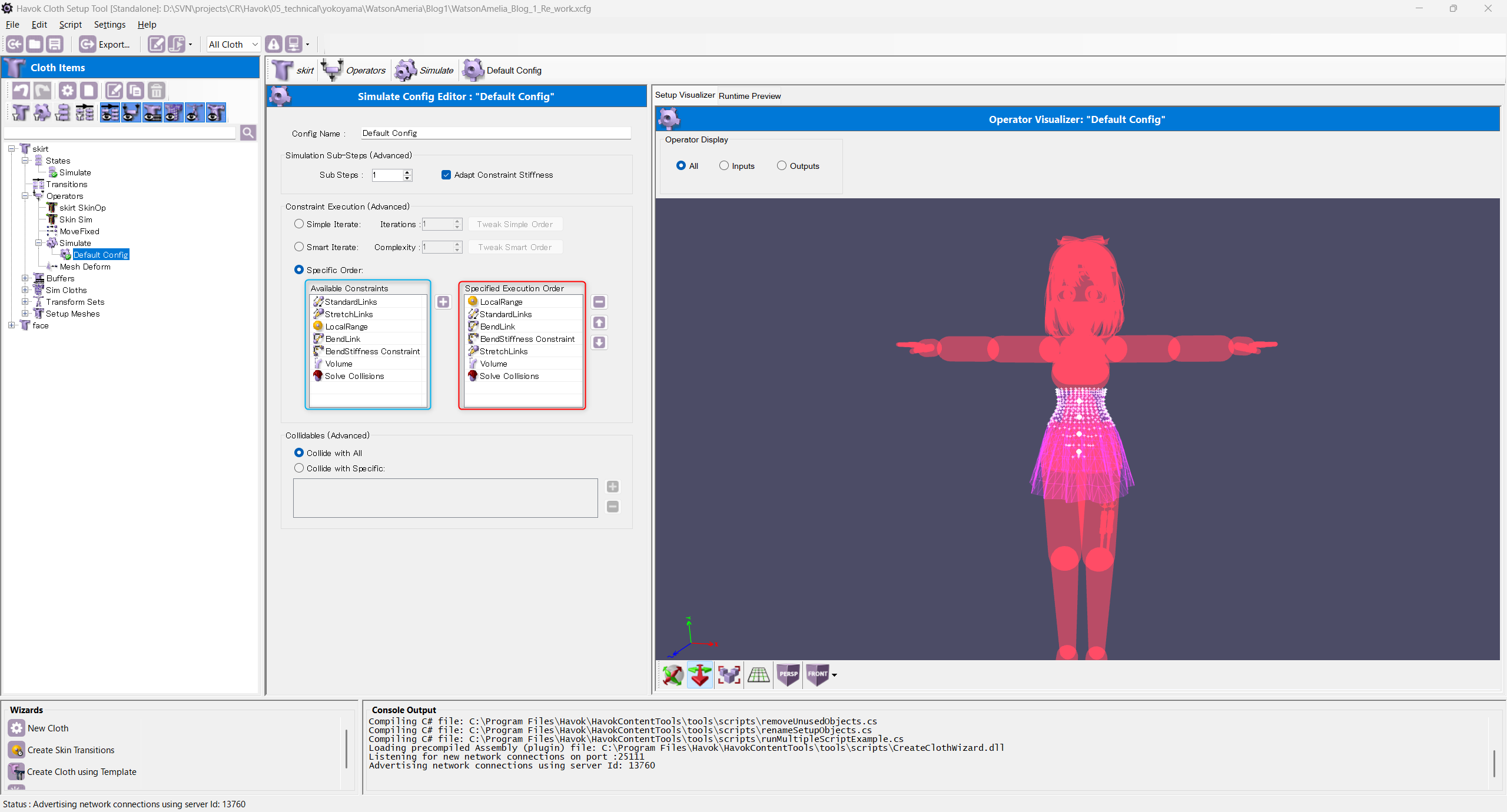Move constraint down with arrow button
This screenshot has height=812, width=1507.
(599, 342)
